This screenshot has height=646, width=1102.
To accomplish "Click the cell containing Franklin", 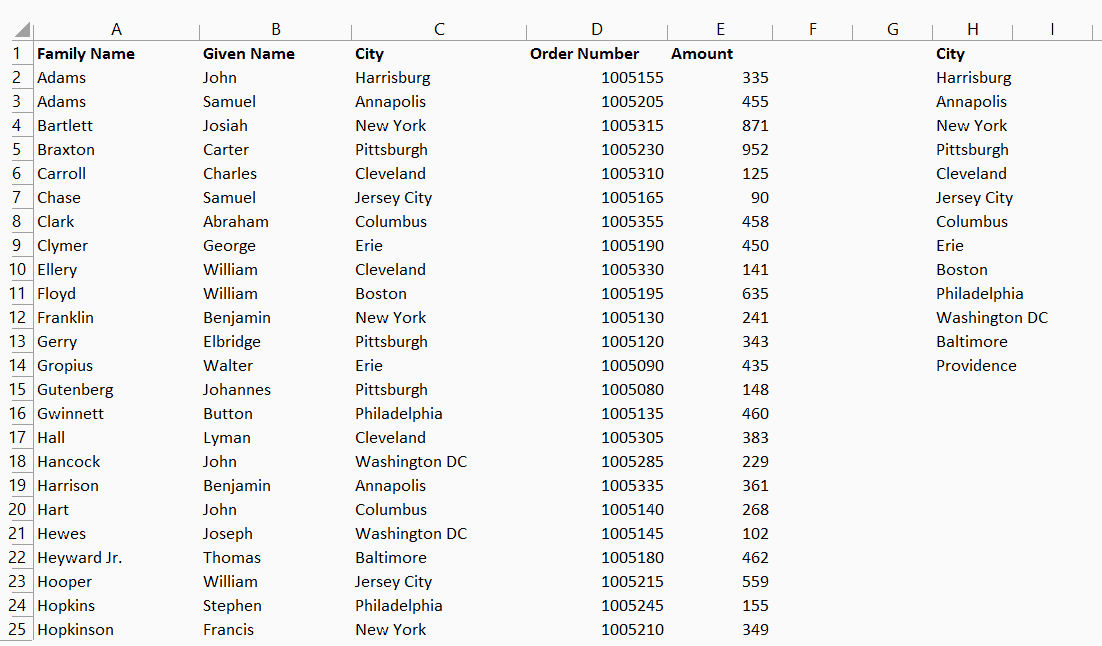I will tap(65, 317).
